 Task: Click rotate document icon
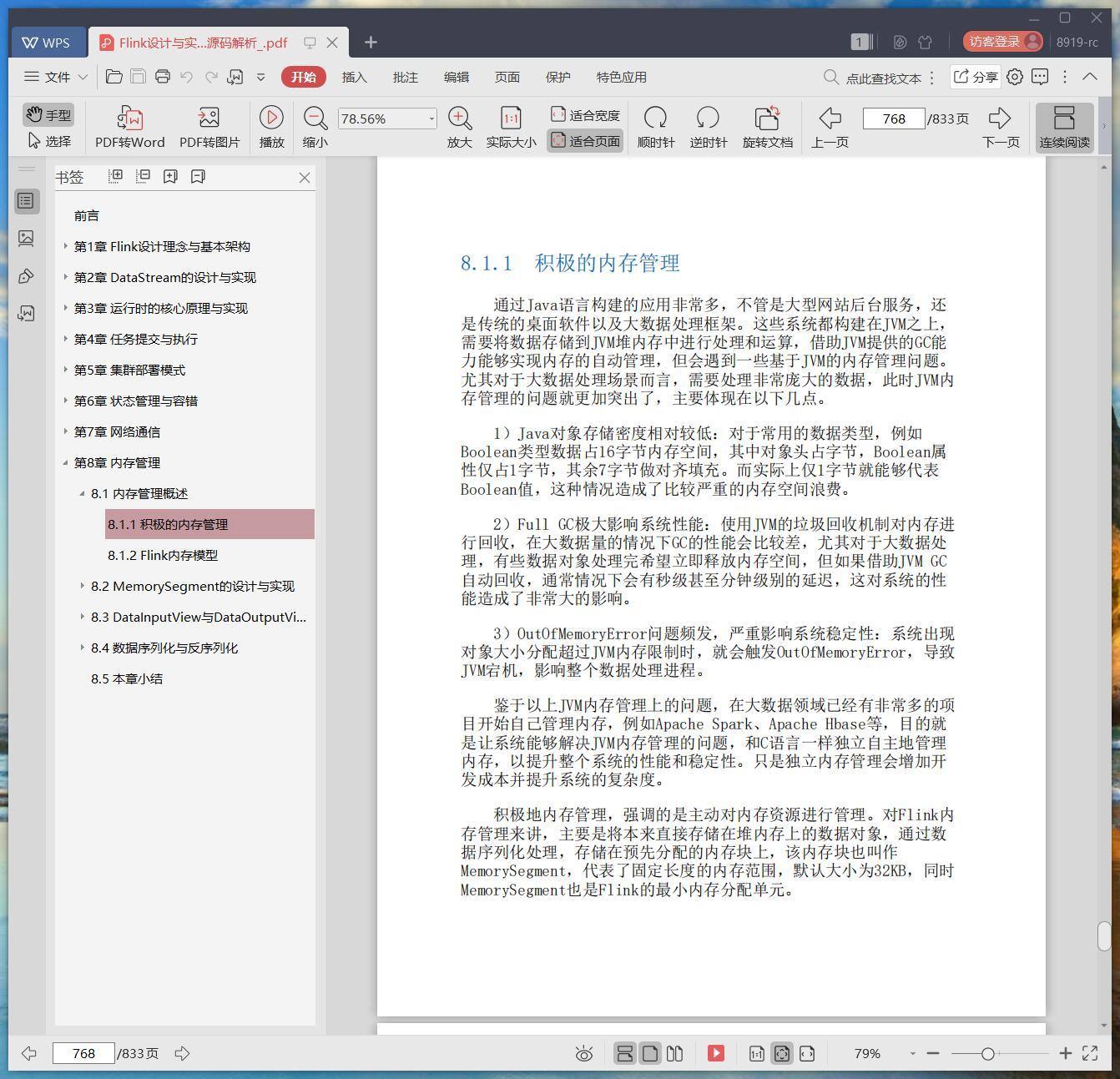pyautogui.click(x=767, y=127)
